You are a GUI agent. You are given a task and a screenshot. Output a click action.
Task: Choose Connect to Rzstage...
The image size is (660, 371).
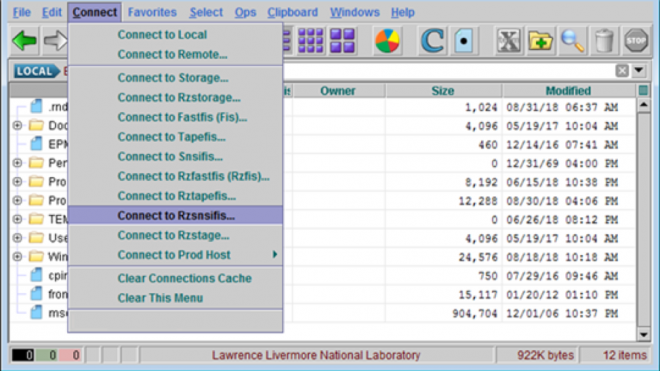pos(175,235)
